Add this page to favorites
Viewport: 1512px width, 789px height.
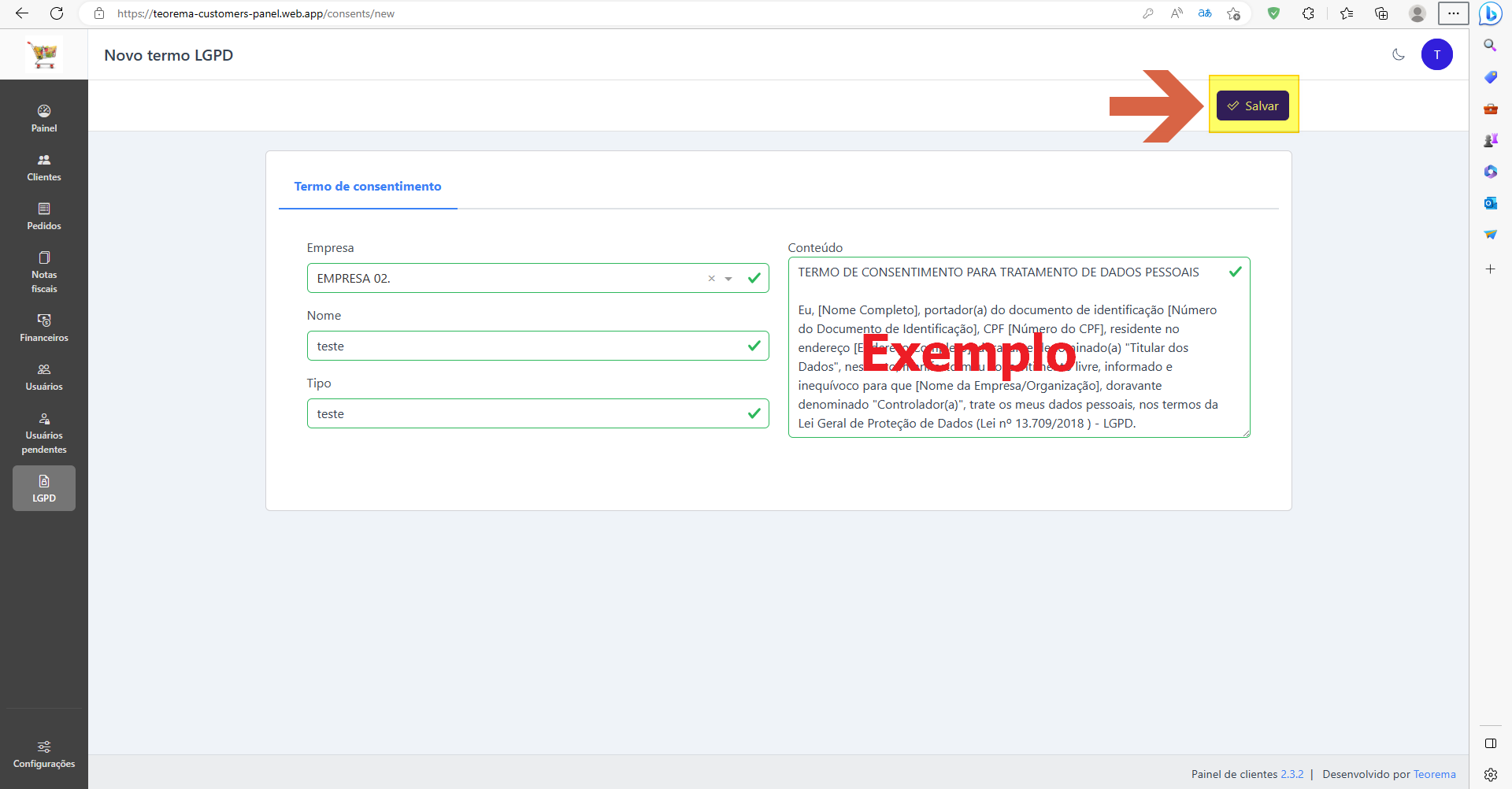(x=1233, y=13)
